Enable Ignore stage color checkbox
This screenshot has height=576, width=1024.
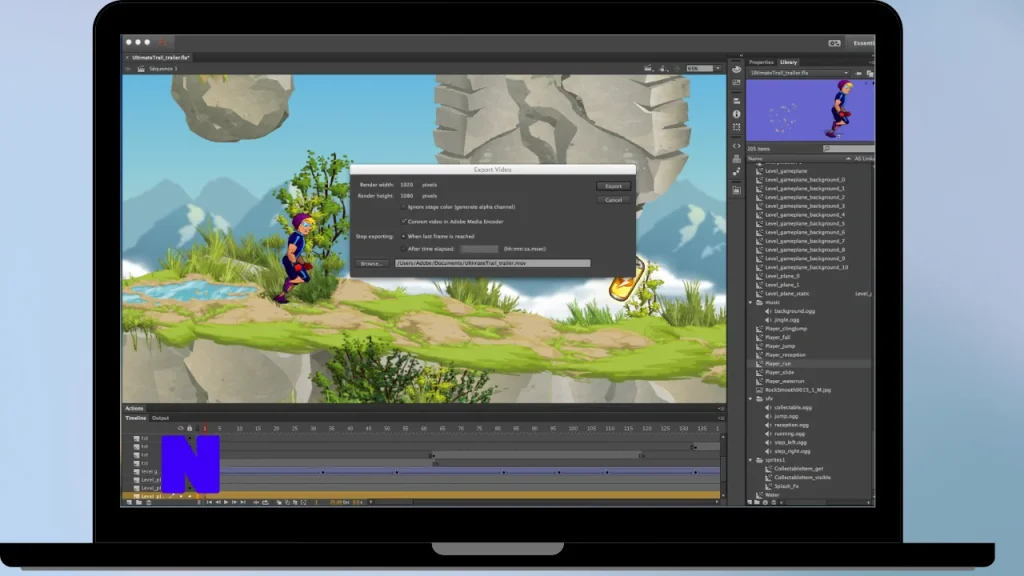(403, 207)
